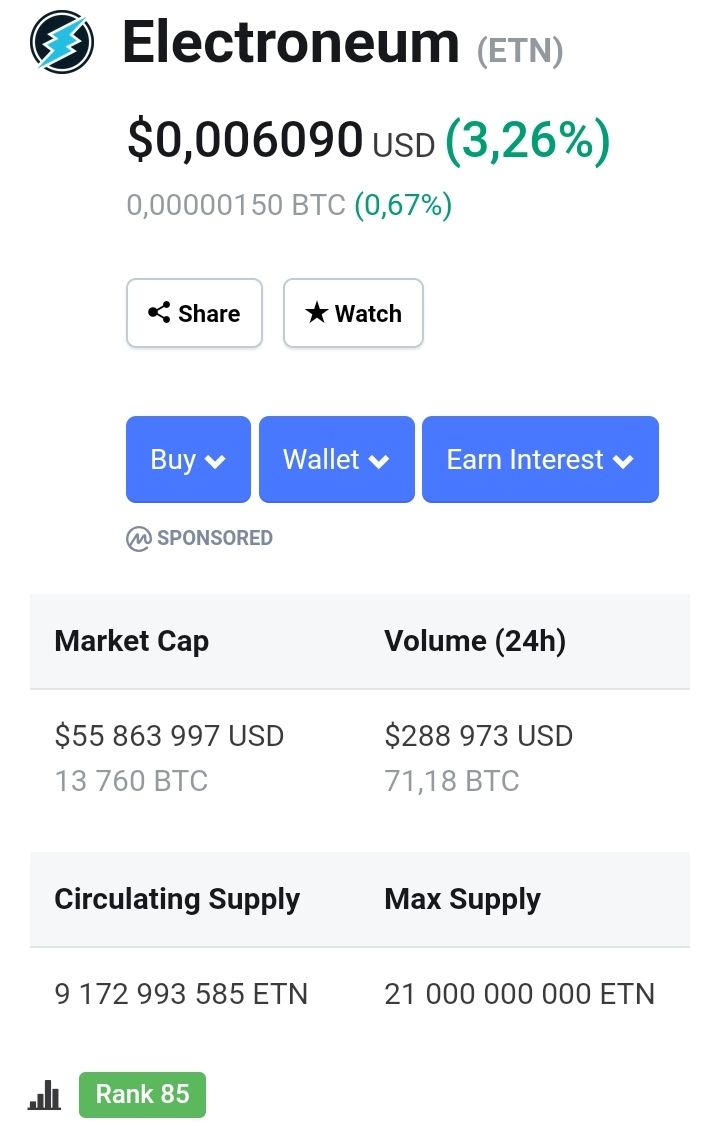This screenshot has width=720, height=1124.
Task: Click the Buy dropdown chevron arrow
Action: 215,462
